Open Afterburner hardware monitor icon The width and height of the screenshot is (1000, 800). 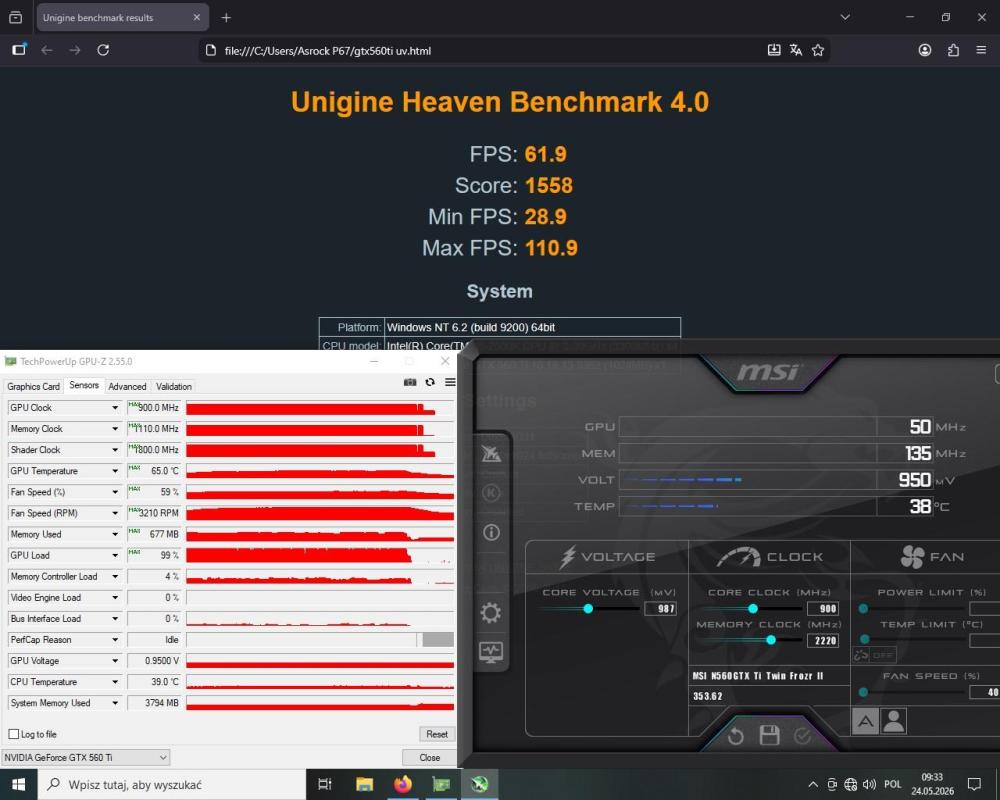click(490, 652)
